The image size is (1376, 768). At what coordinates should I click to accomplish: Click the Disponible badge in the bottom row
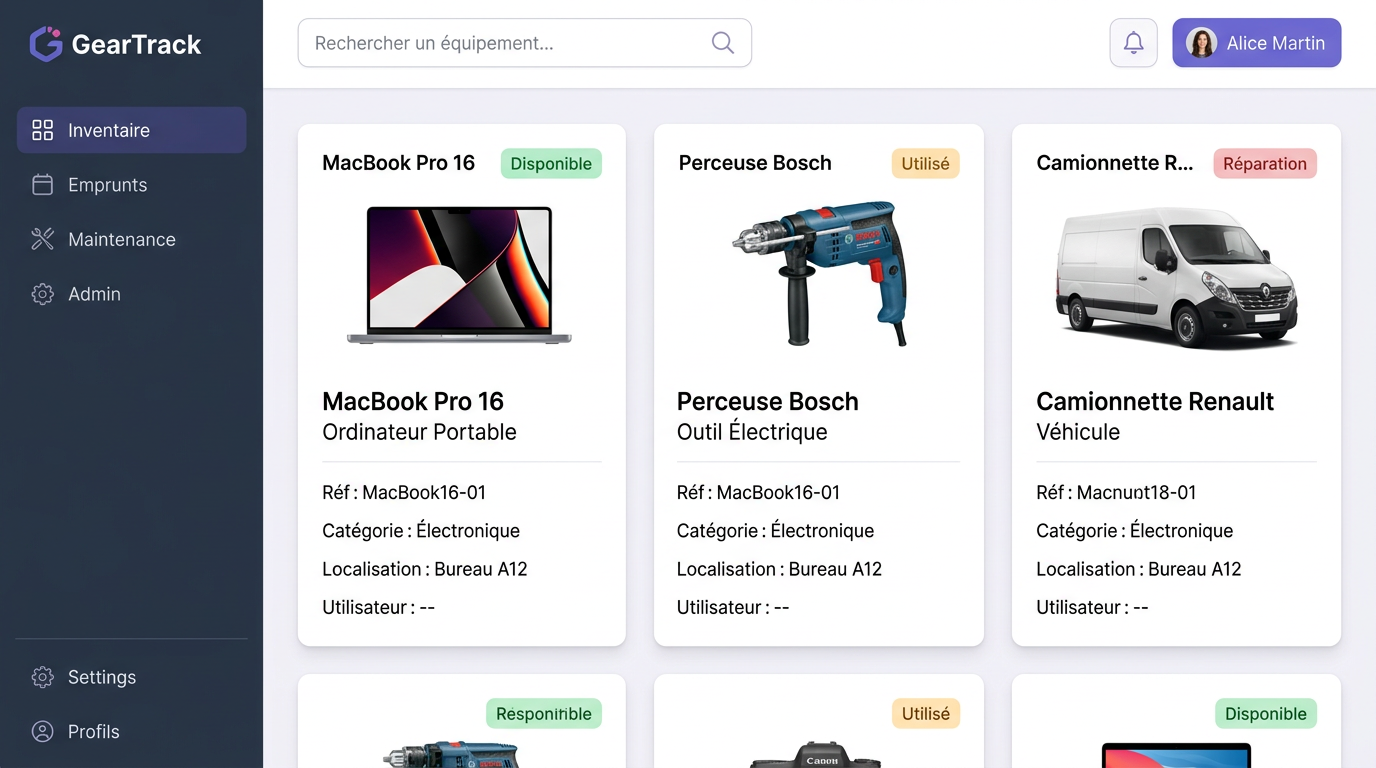click(1265, 714)
